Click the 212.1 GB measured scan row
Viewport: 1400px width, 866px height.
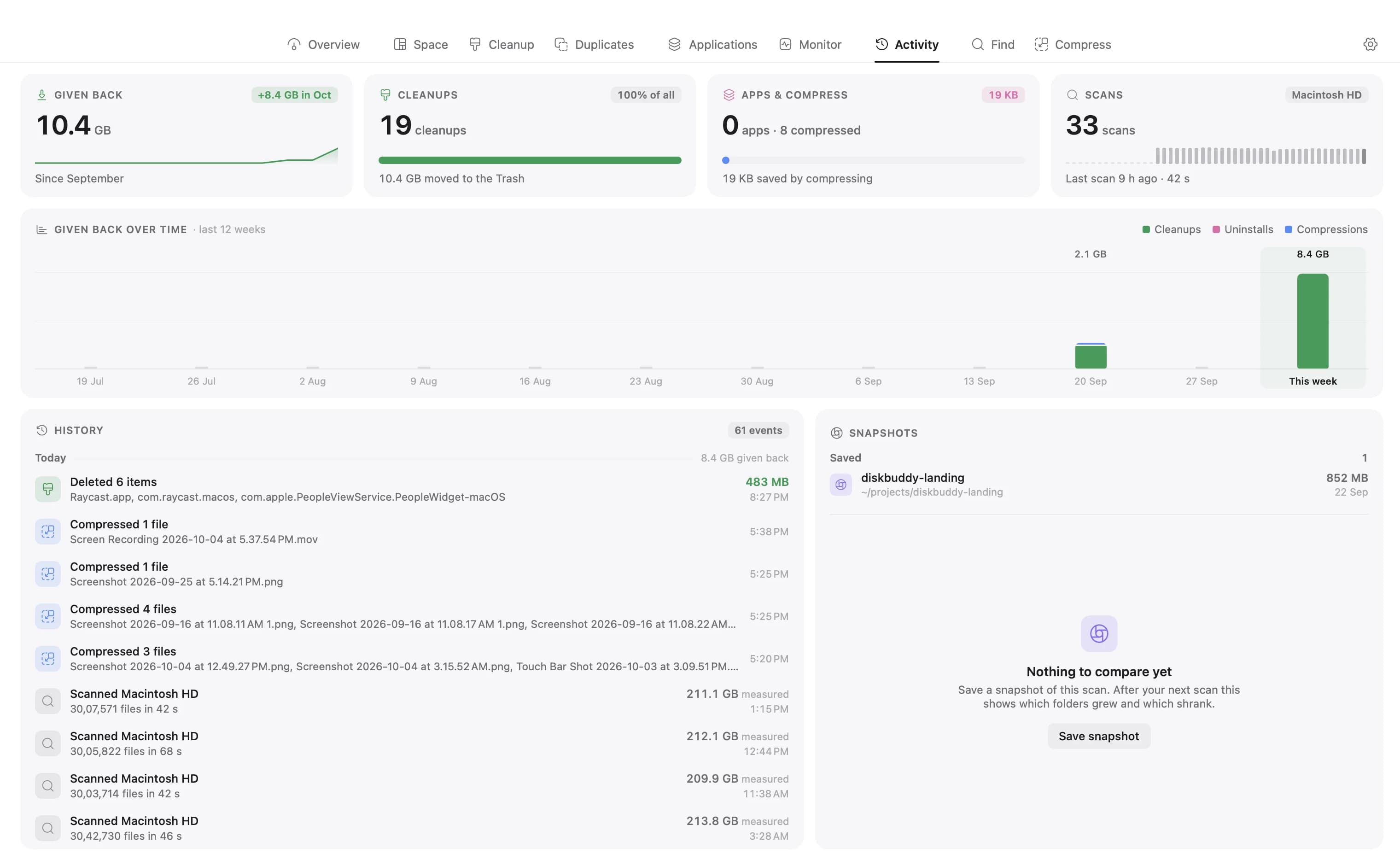(412, 743)
